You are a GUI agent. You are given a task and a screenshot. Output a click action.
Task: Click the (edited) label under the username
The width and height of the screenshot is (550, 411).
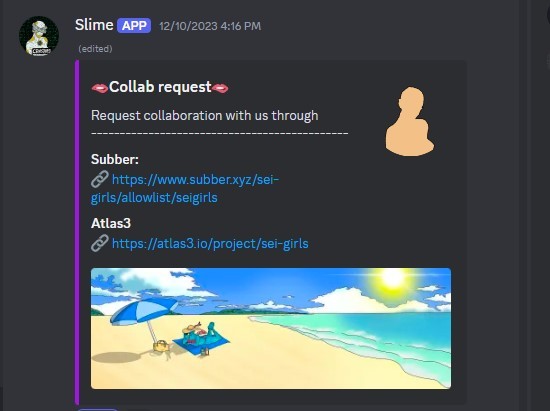95,48
